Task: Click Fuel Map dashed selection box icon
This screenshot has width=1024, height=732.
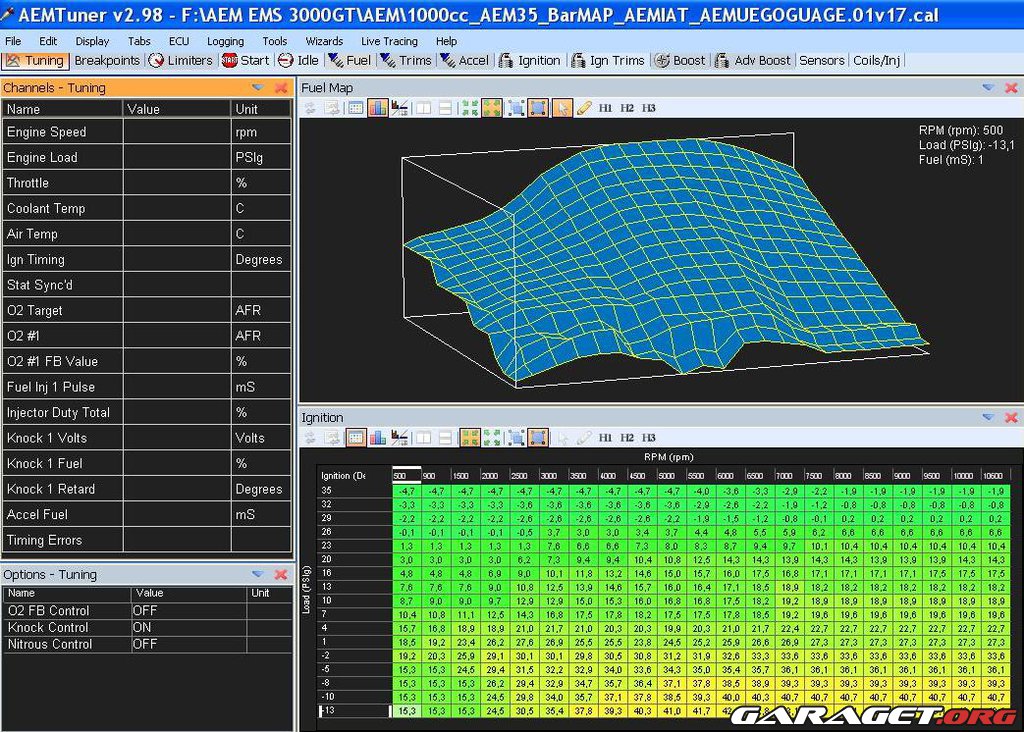Action: 516,108
